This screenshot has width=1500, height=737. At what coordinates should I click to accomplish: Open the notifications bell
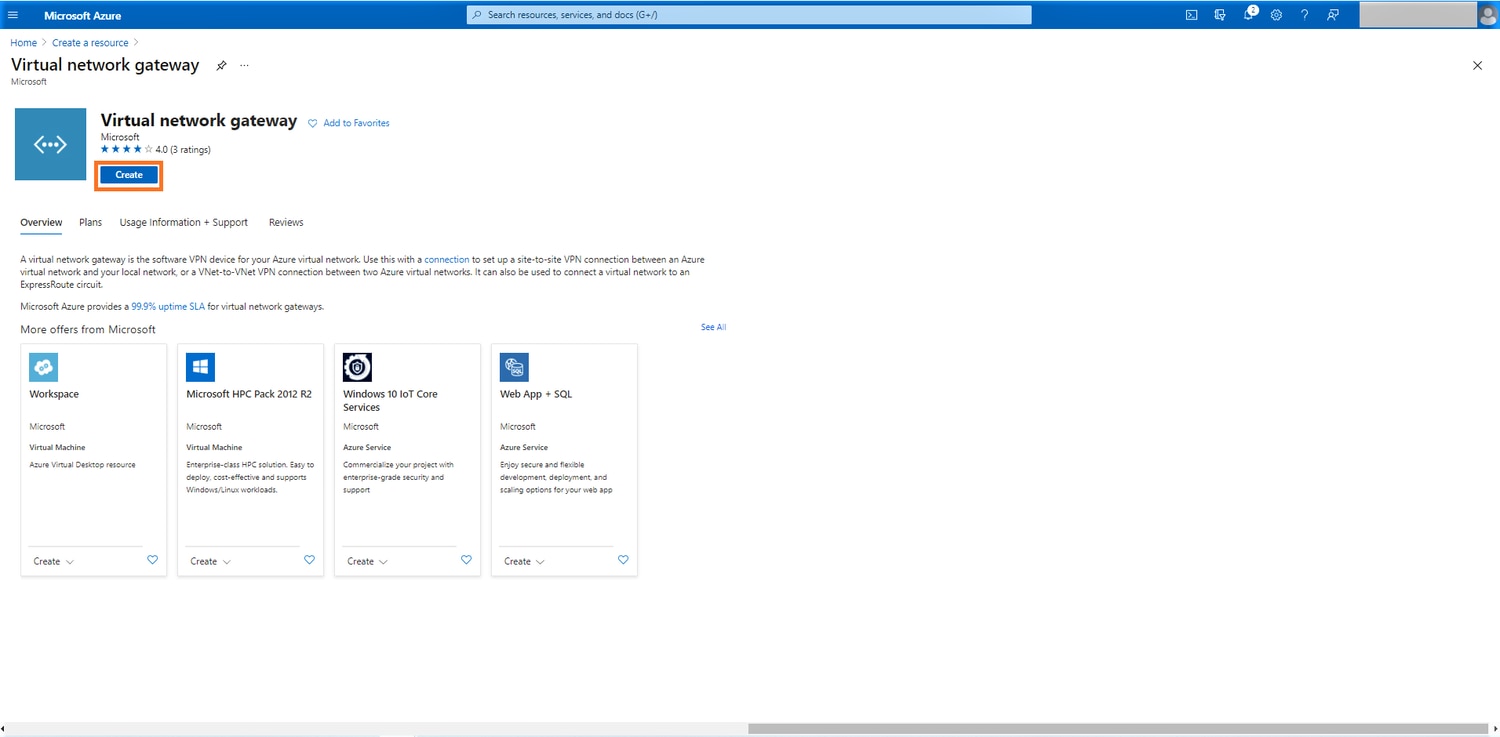pyautogui.click(x=1249, y=15)
